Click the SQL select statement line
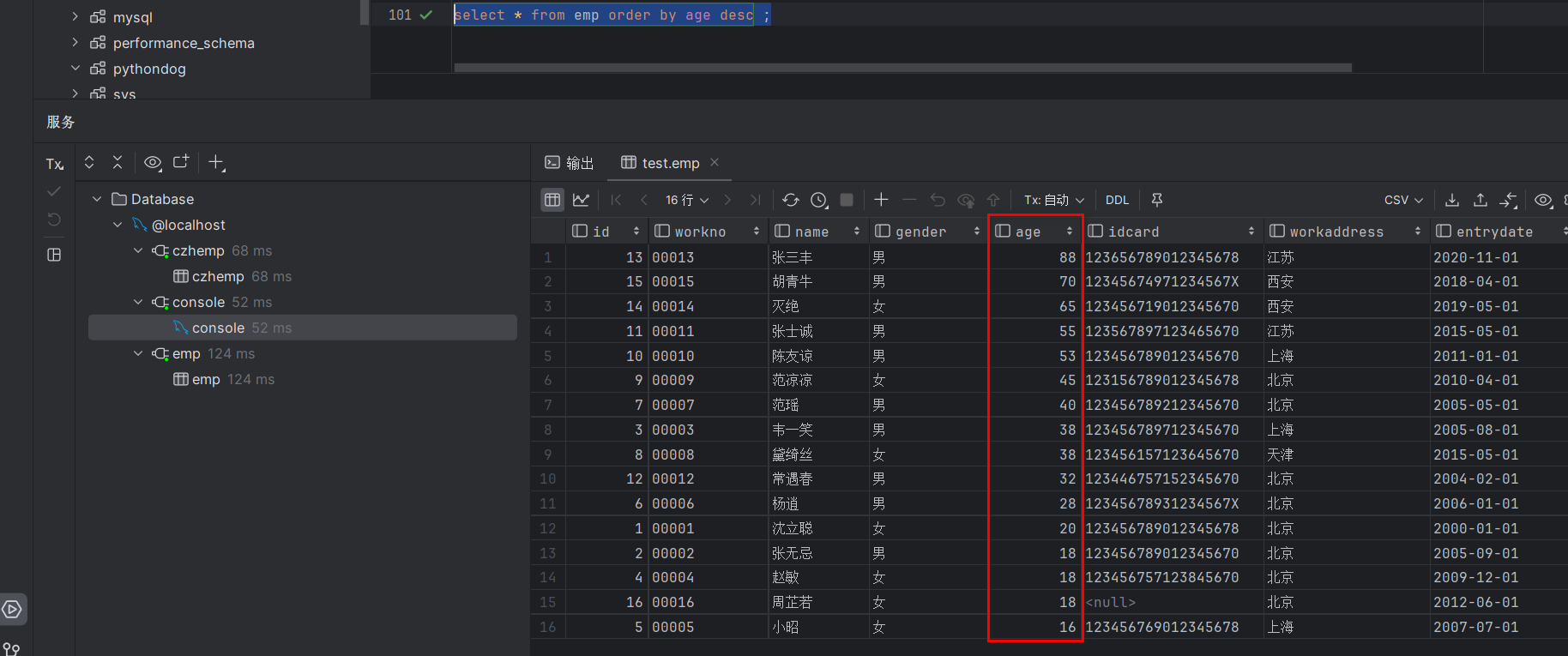This screenshot has width=1568, height=656. [x=612, y=15]
